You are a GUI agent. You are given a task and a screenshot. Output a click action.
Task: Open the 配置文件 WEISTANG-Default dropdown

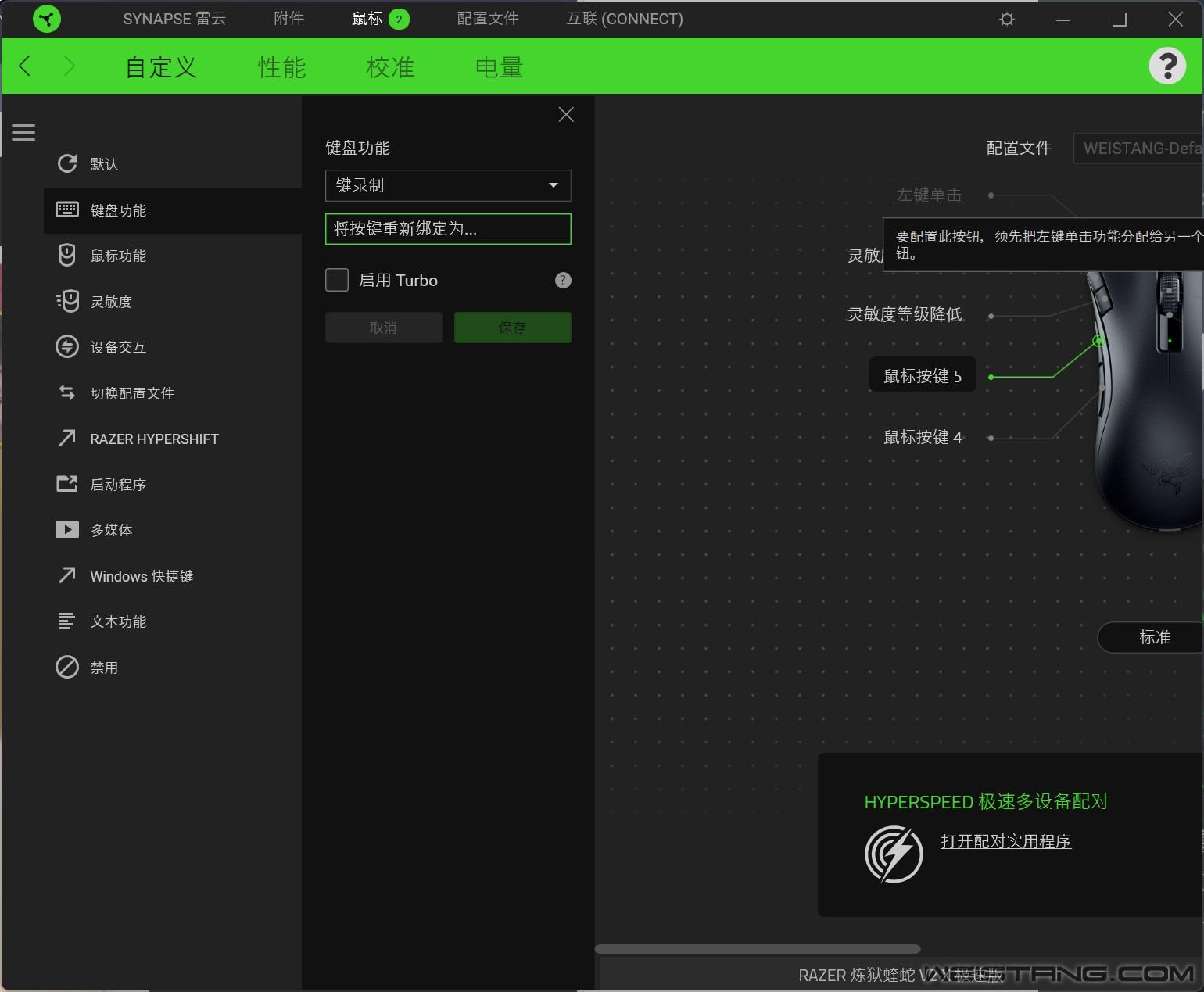[1138, 149]
